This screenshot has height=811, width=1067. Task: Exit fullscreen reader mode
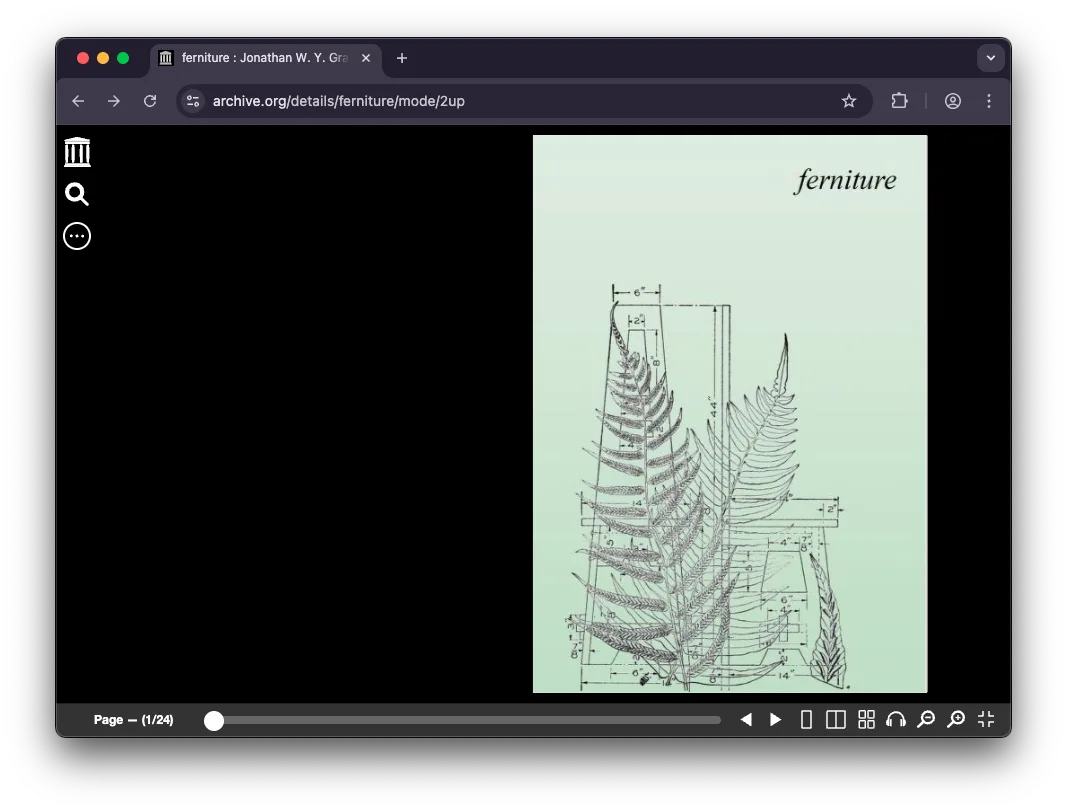pos(986,720)
